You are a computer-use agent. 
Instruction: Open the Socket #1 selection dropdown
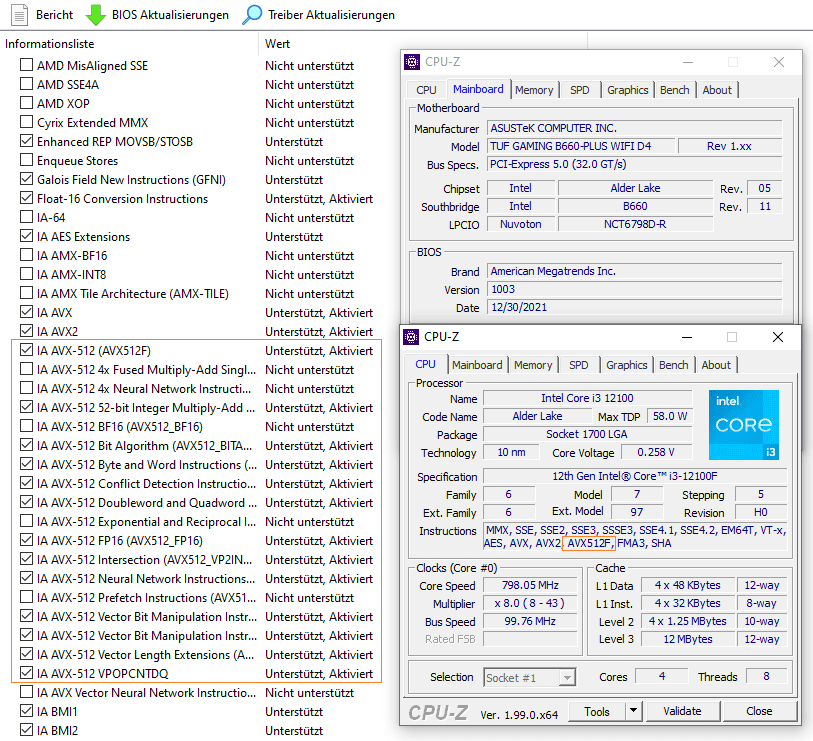[529, 677]
